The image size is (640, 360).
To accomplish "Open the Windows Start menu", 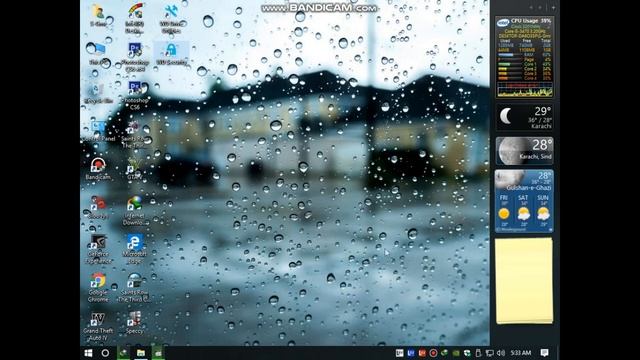I will [x=88, y=353].
